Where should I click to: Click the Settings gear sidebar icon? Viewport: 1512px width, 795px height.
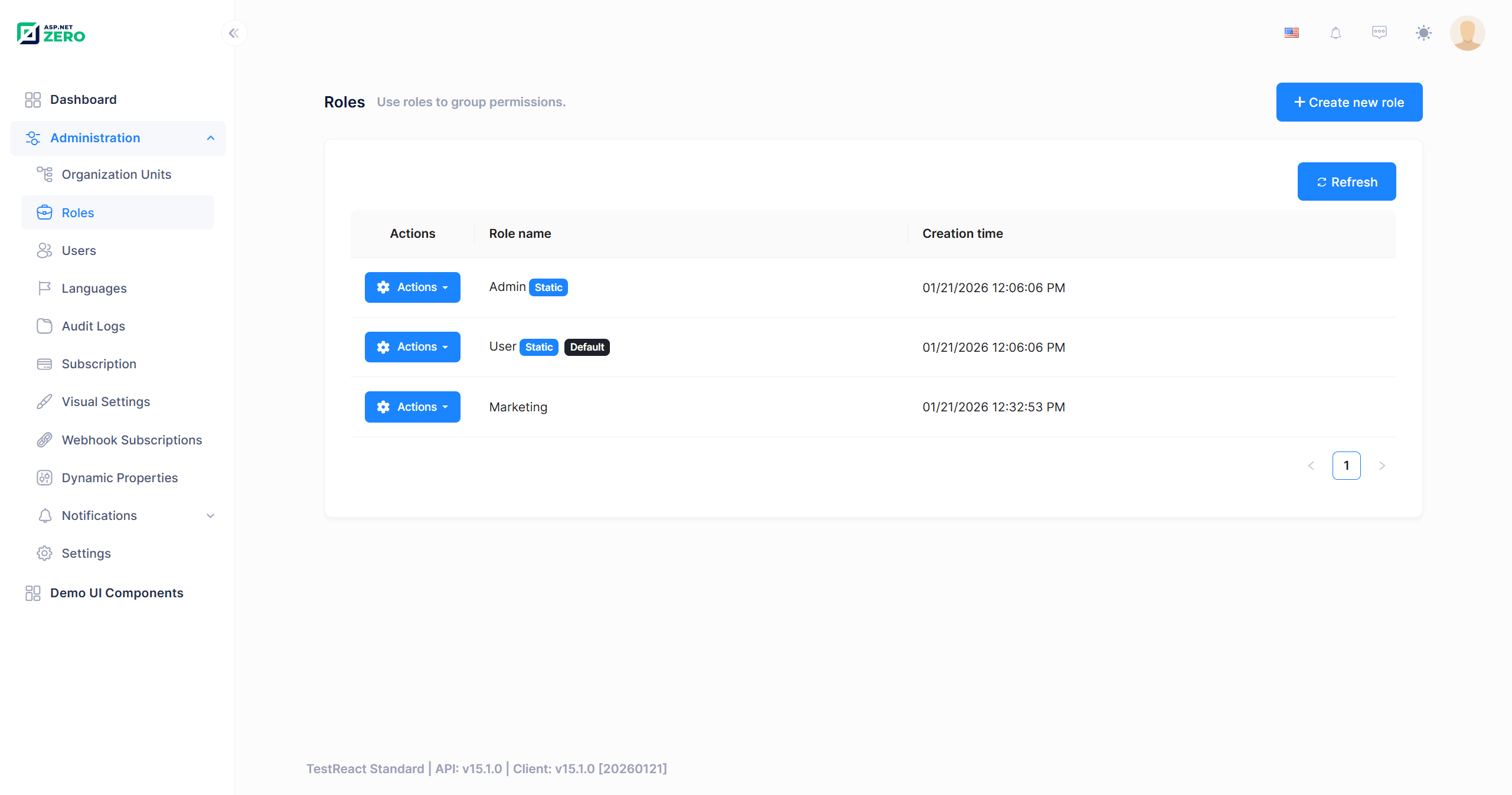pos(45,554)
